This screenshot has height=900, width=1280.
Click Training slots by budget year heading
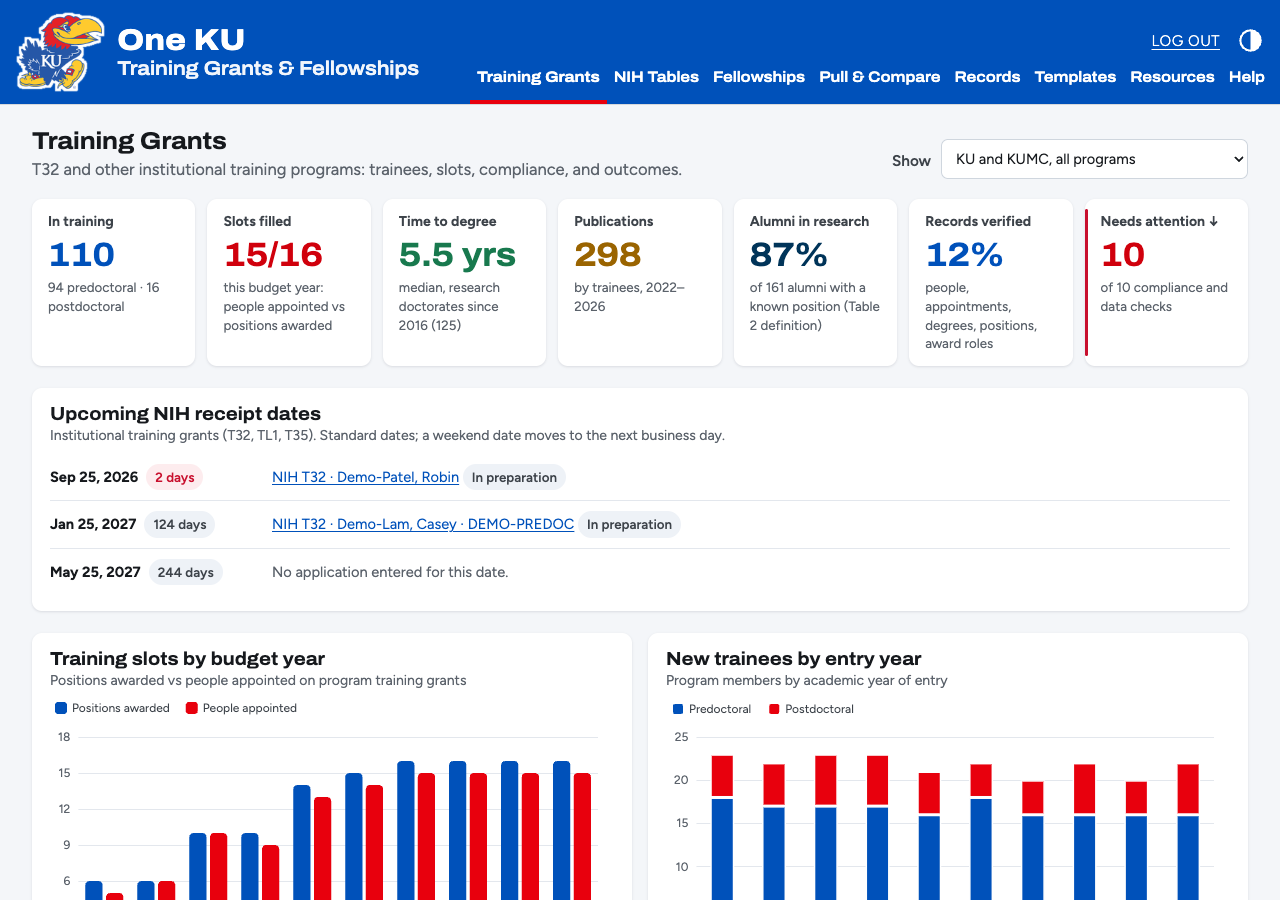(x=187, y=658)
